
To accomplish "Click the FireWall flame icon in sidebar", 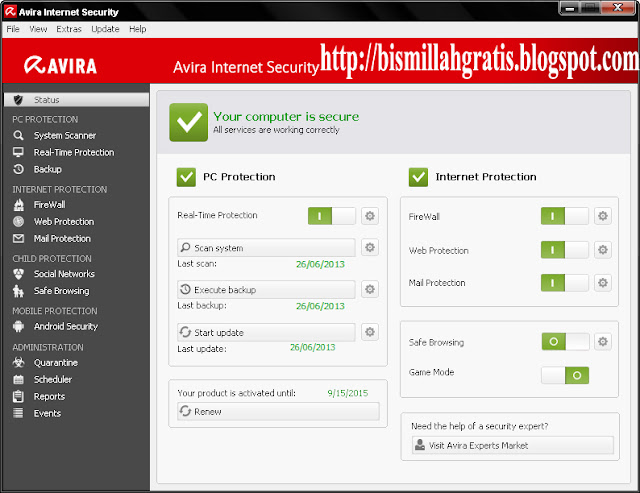I will (x=18, y=204).
